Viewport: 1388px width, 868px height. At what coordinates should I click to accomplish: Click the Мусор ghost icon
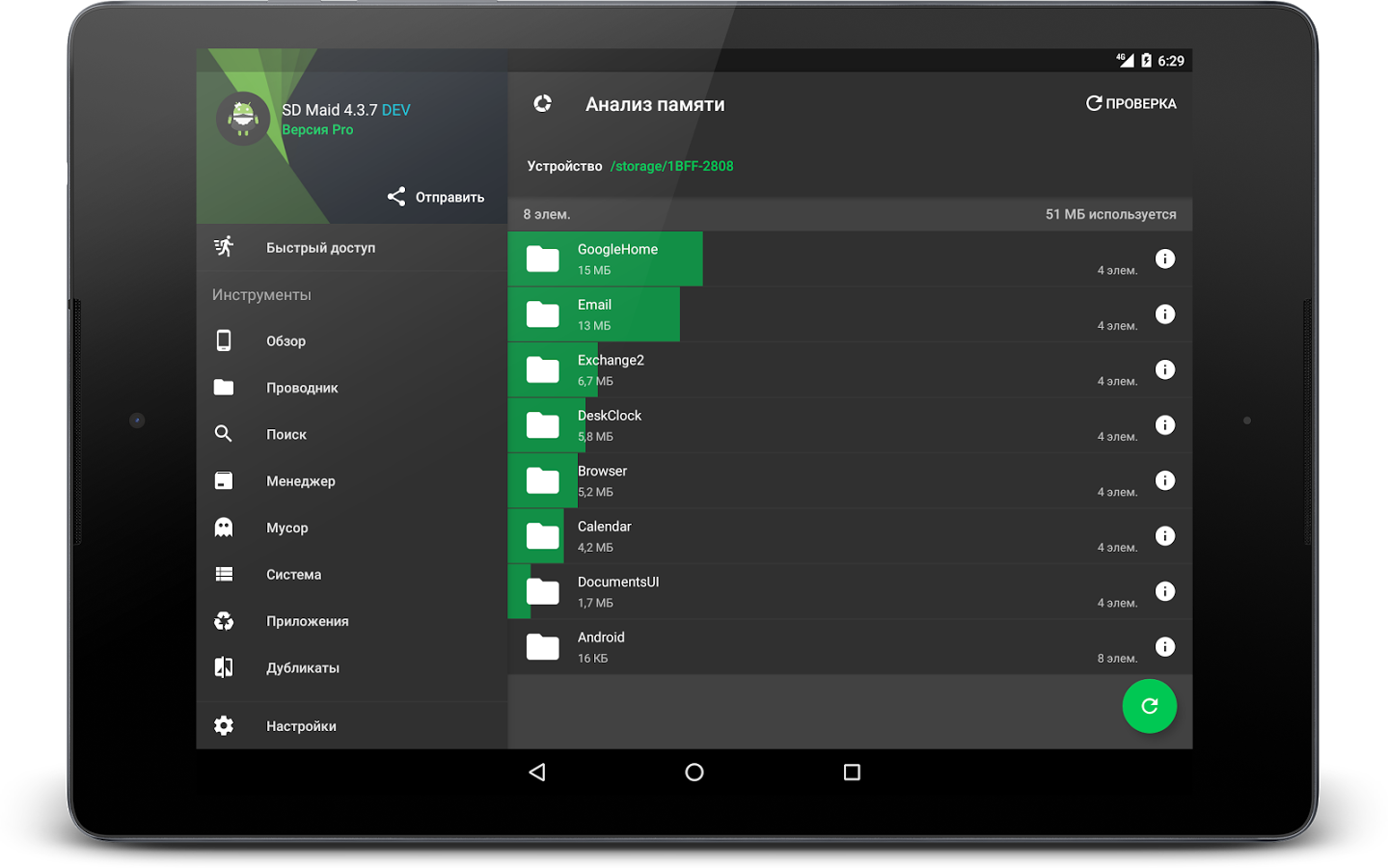pyautogui.click(x=224, y=527)
